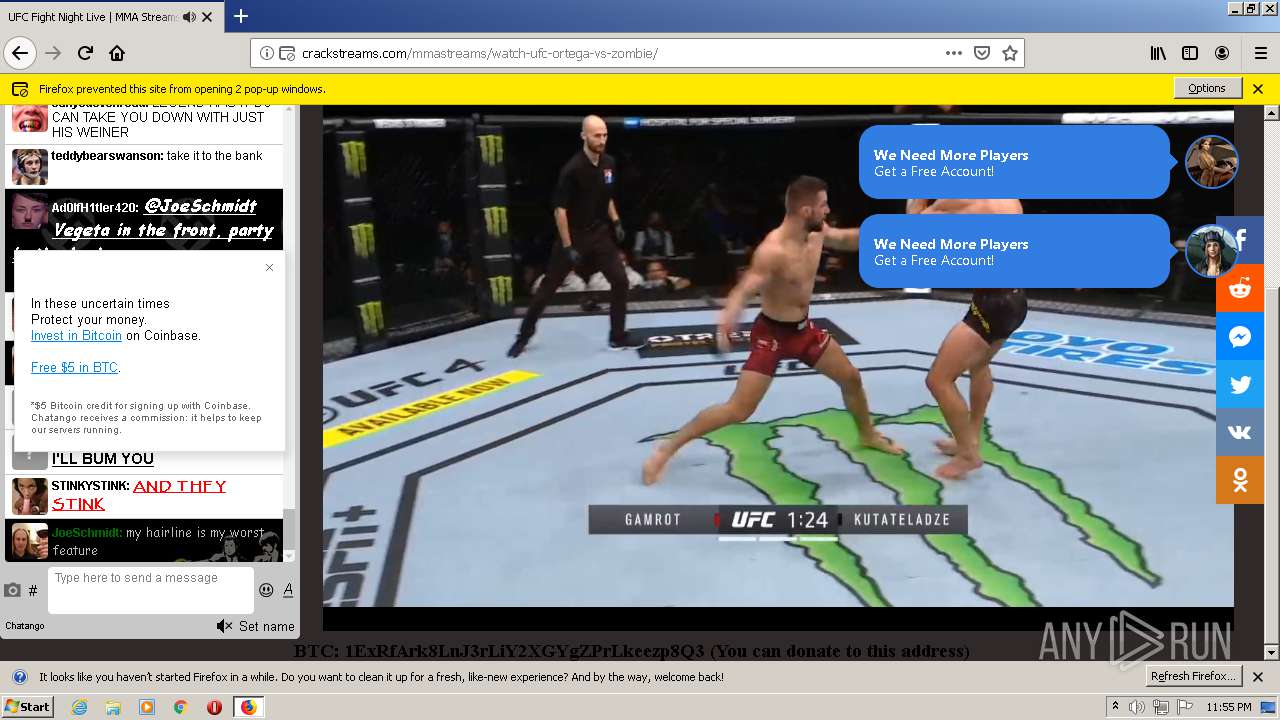1280x720 pixels.
Task: Open the Firefox hamburger menu
Action: [1260, 53]
